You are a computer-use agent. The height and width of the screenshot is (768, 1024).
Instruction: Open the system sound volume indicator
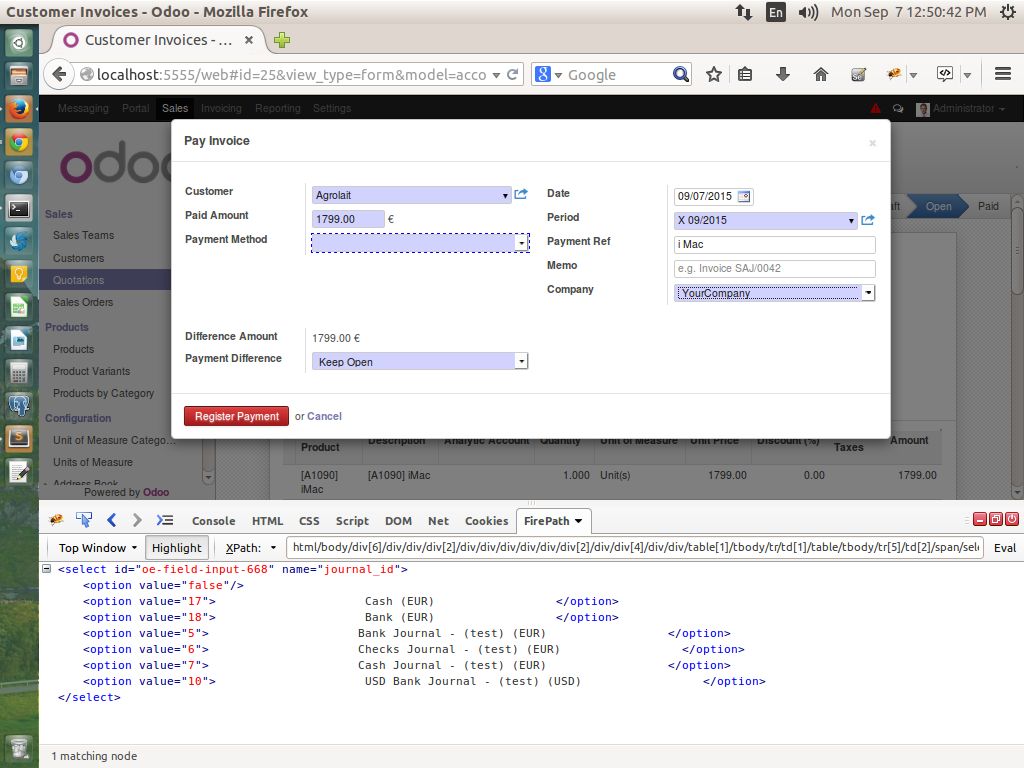tap(808, 12)
